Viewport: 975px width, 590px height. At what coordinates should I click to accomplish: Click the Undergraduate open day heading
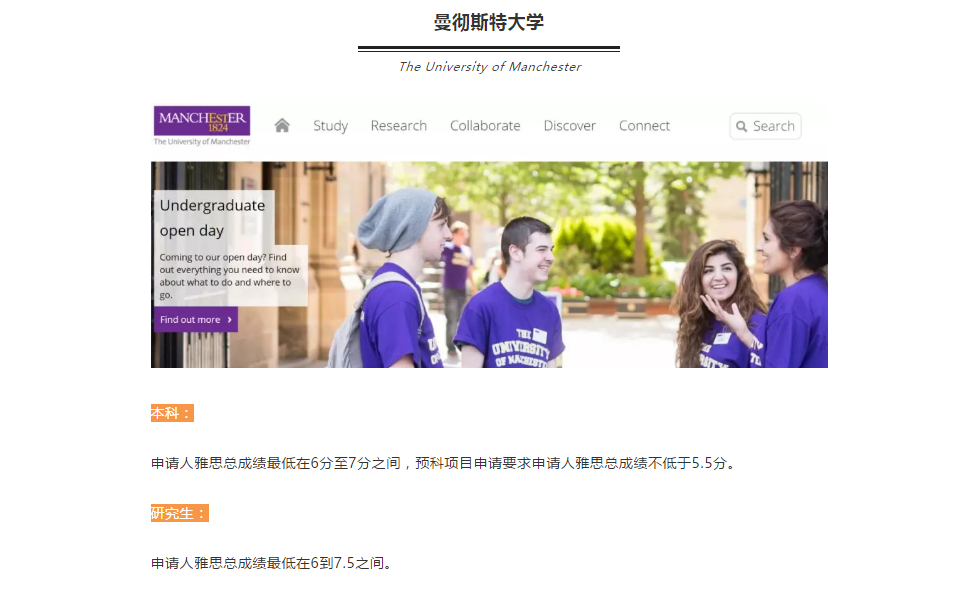(212, 218)
